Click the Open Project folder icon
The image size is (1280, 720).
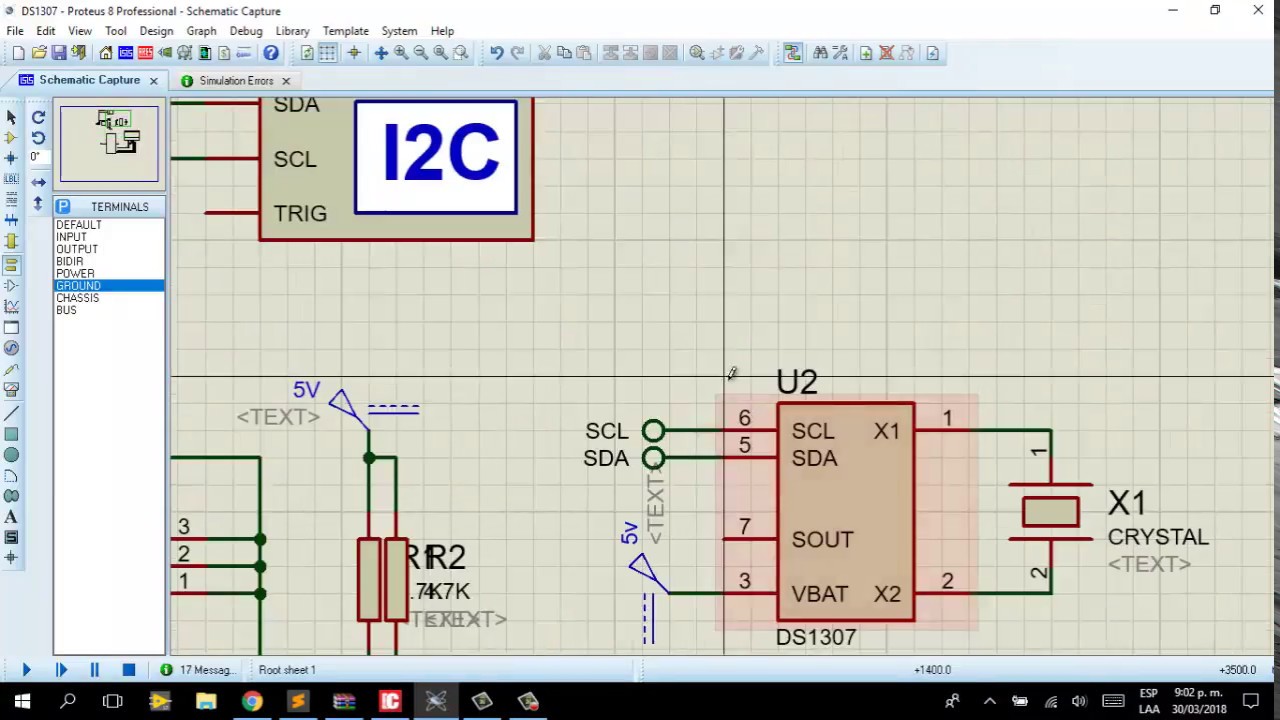click(39, 53)
